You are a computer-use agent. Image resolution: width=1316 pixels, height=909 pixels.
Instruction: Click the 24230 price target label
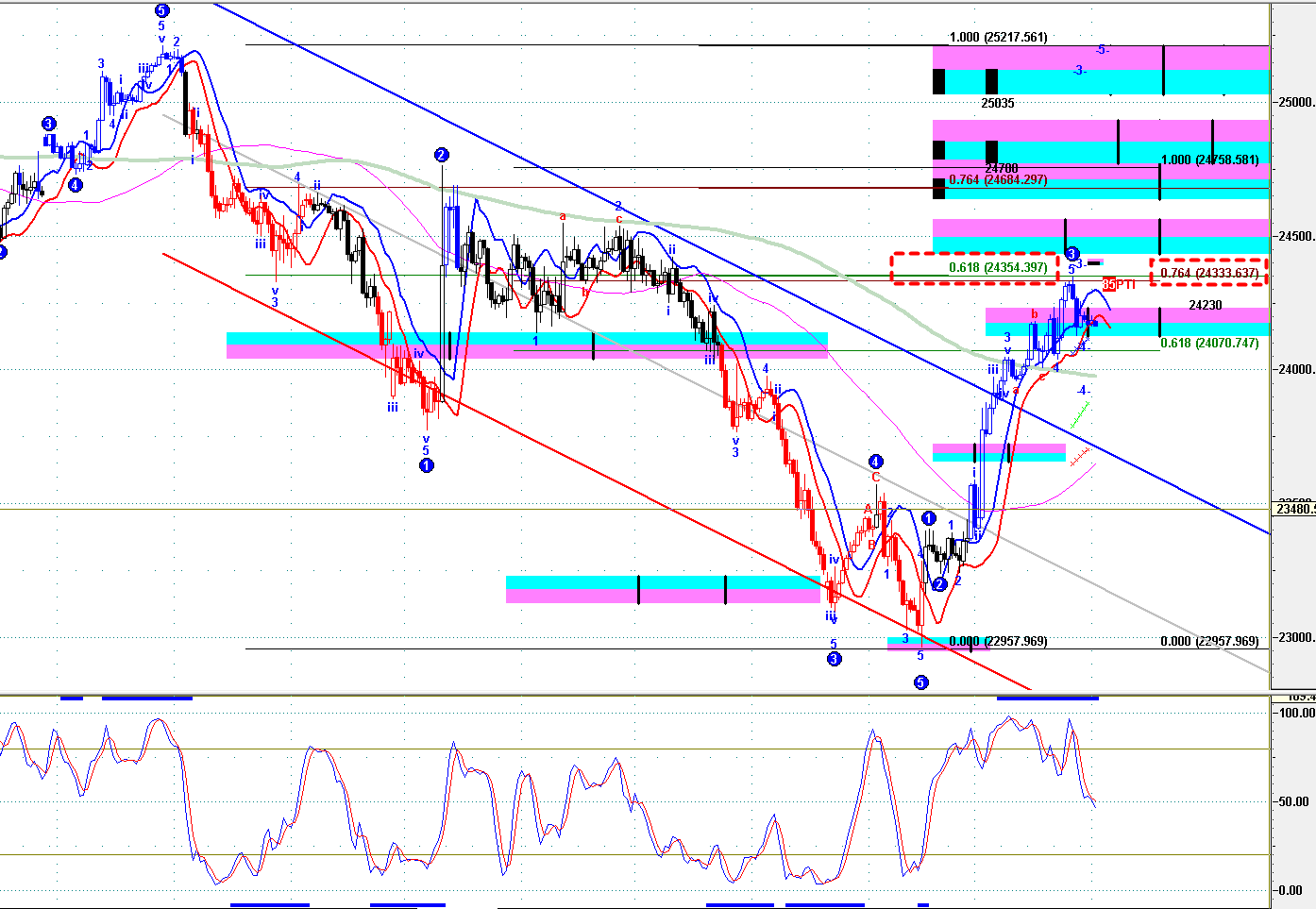pyautogui.click(x=1206, y=305)
